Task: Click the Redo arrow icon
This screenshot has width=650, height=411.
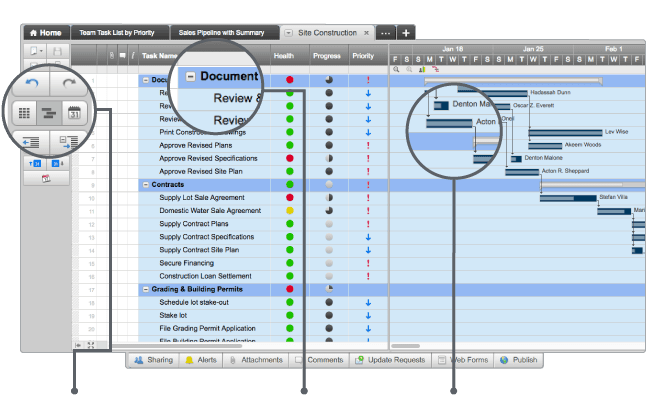Action: (x=69, y=88)
